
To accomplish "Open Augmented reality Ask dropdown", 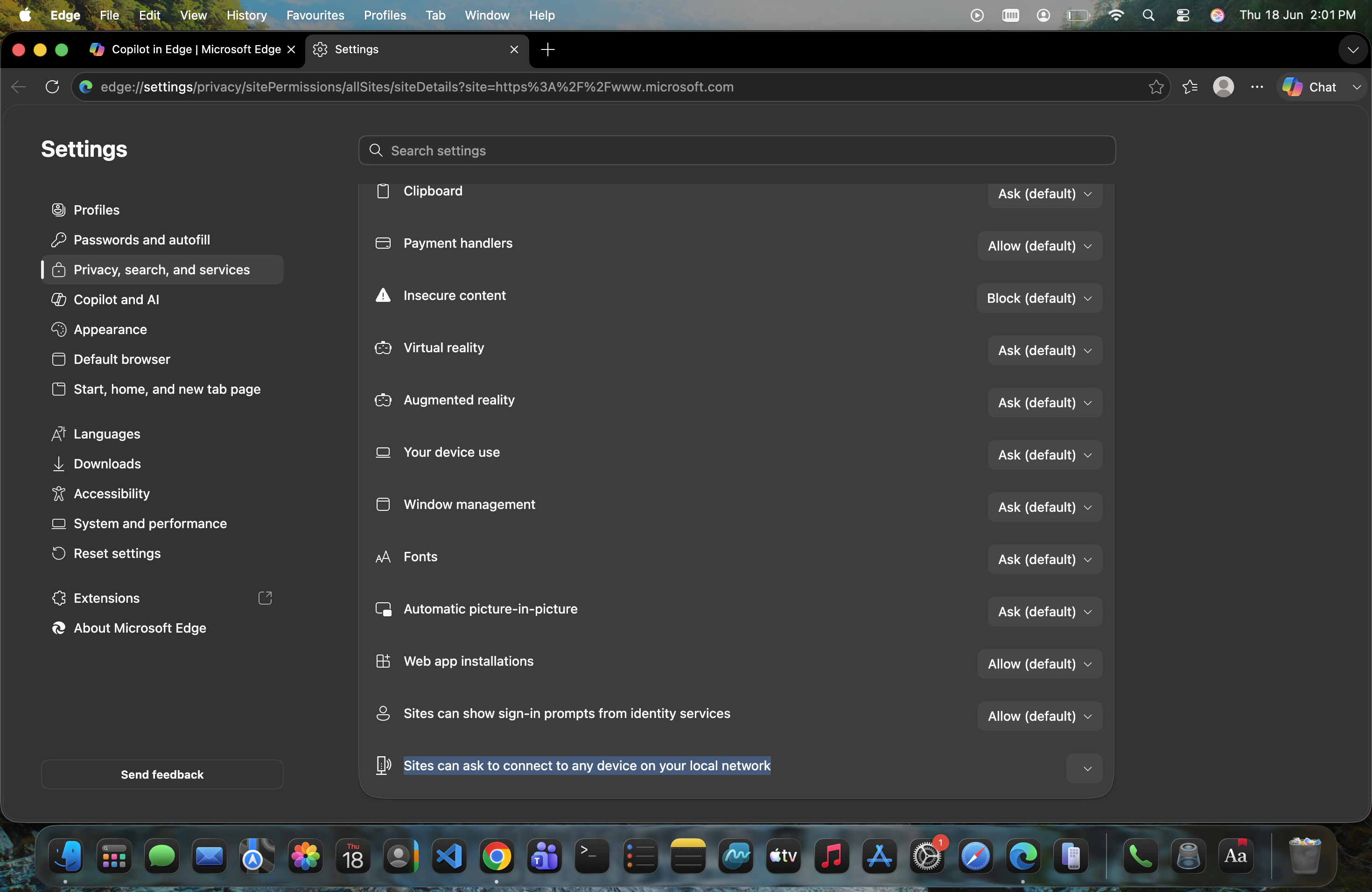I will (x=1044, y=403).
